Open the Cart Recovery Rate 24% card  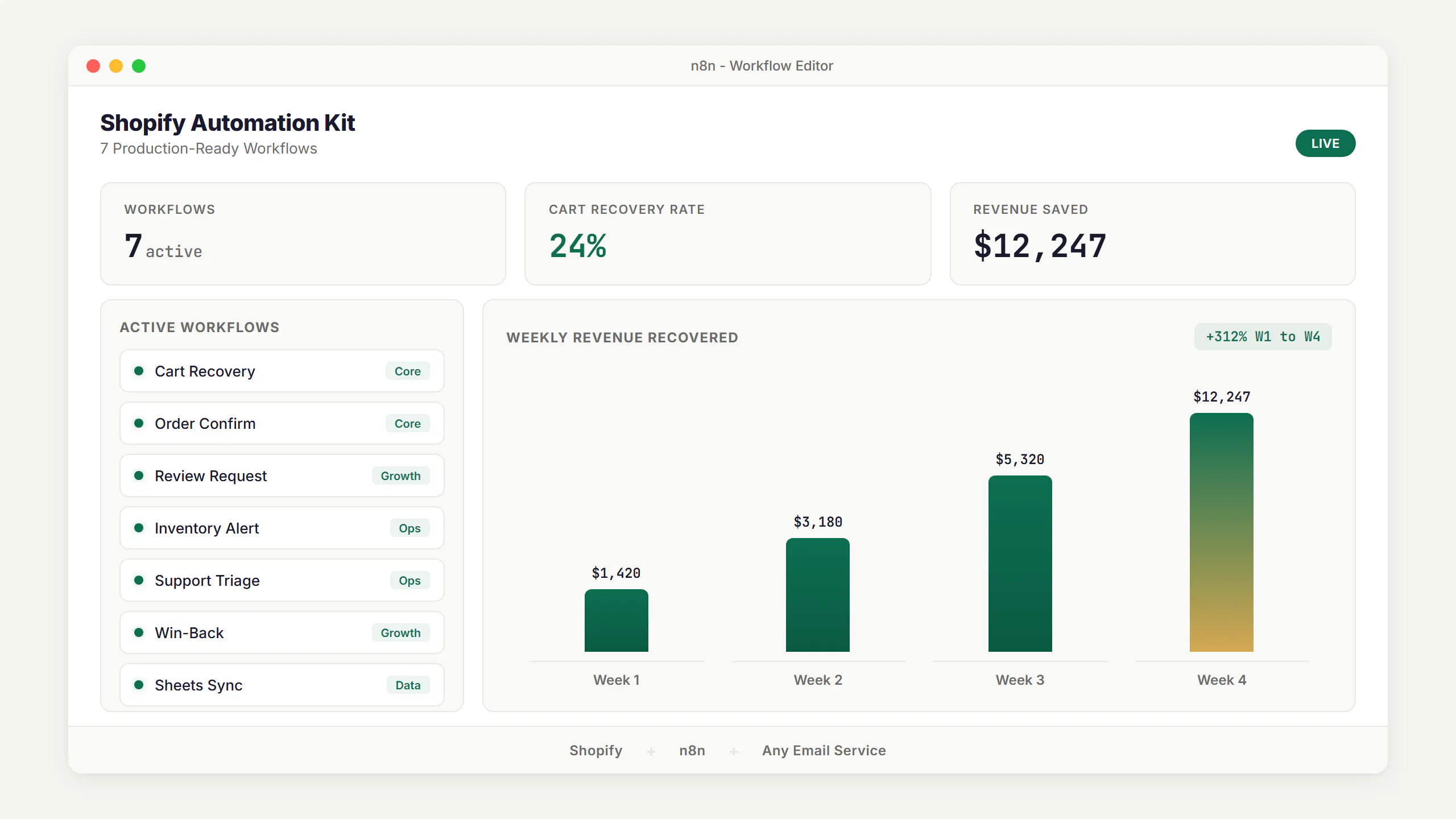pyautogui.click(x=728, y=234)
